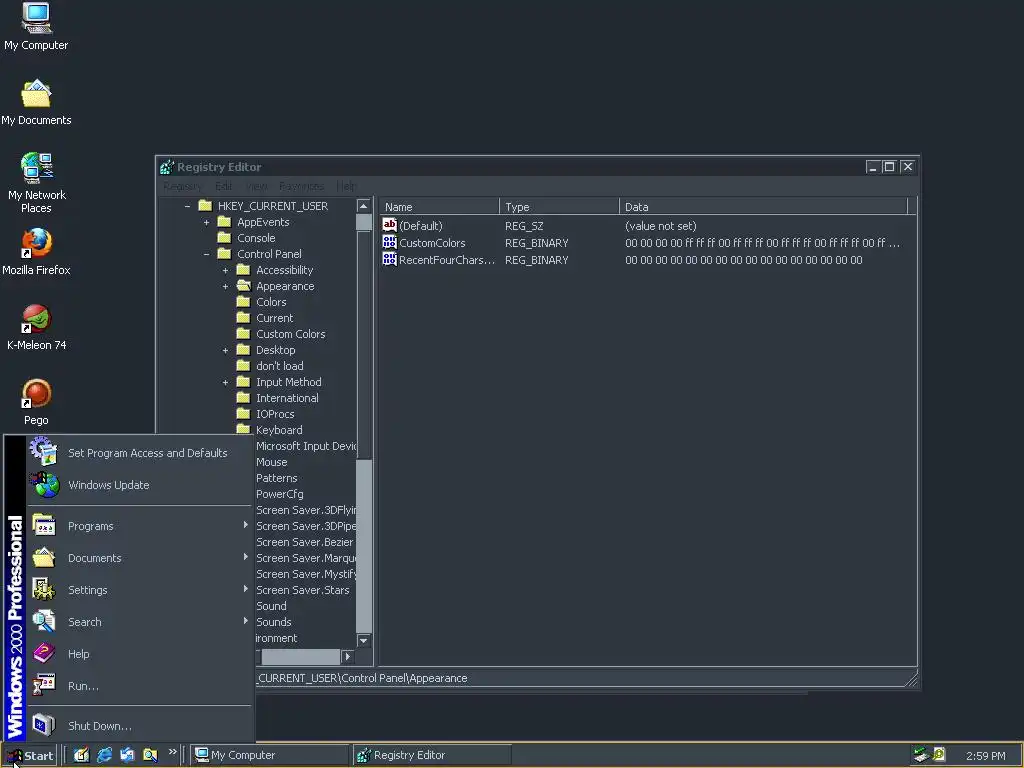Screen dimensions: 1024x768
Task: Select the don't load key
Action: 280,366
